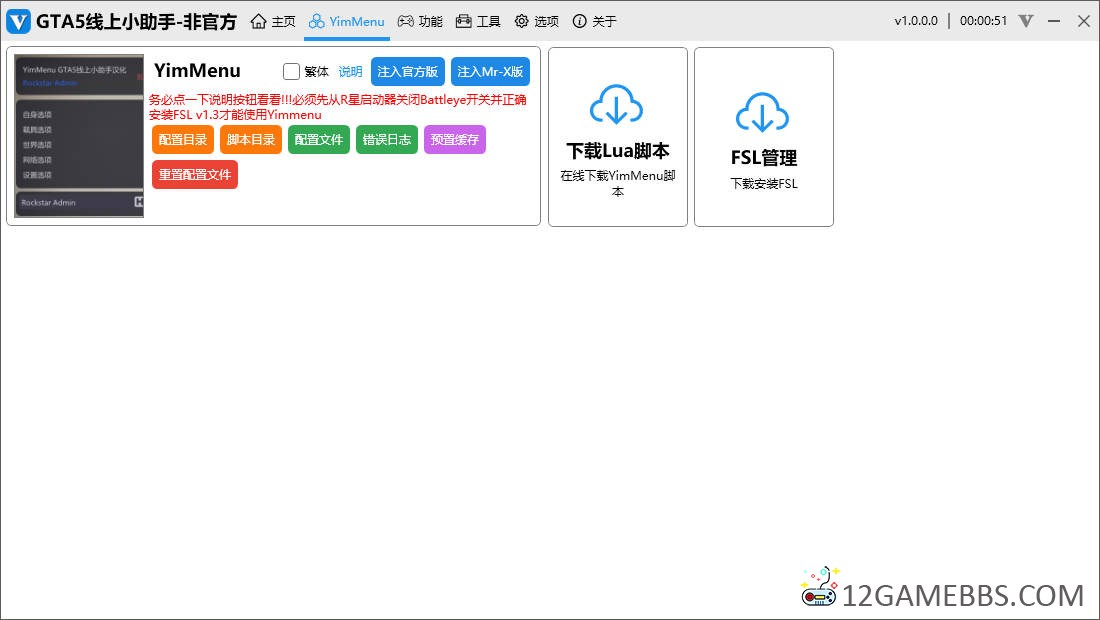Viewport: 1100px width, 620px height.
Task: Close the helper window
Action: tap(1083, 21)
